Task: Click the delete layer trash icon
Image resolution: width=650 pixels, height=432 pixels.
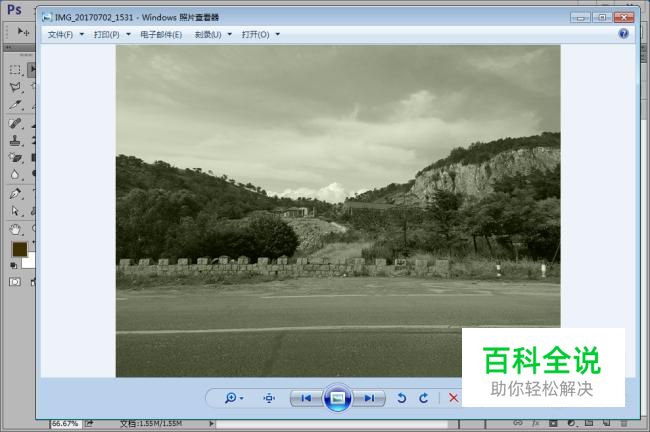Action: point(624,423)
